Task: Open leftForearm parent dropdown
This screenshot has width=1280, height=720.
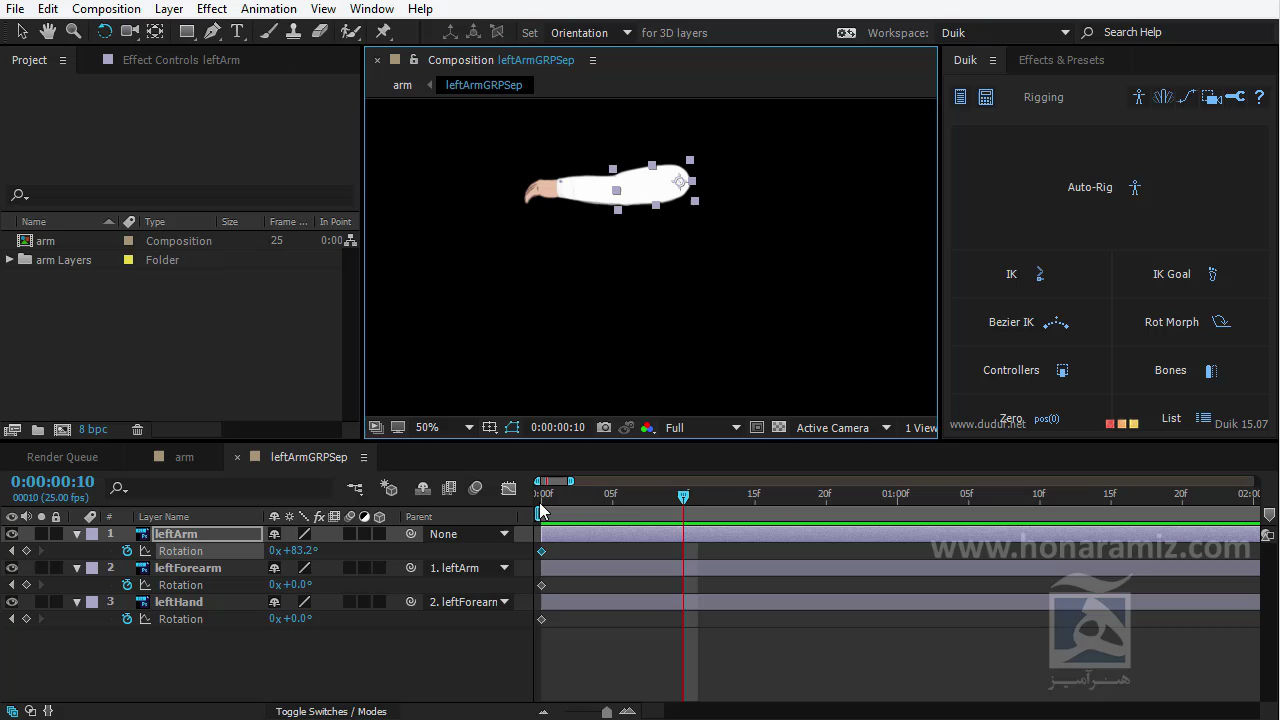Action: 468,568
